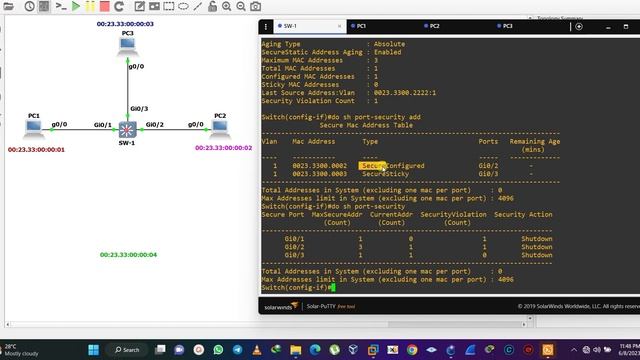
Task: Click MAC address 0023.3300.0003 in table
Action: click(x=320, y=174)
